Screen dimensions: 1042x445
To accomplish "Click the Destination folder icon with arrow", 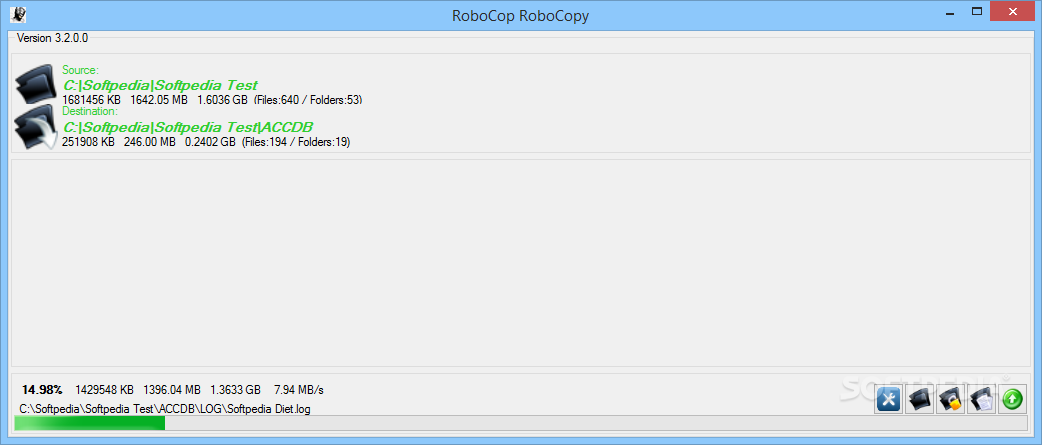I will point(36,126).
